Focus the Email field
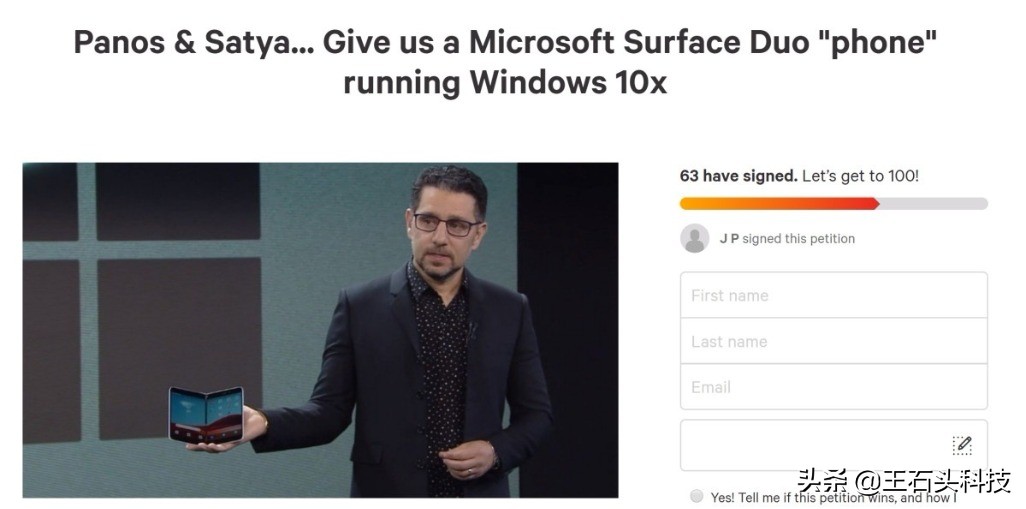1026x509 pixels. tap(834, 387)
